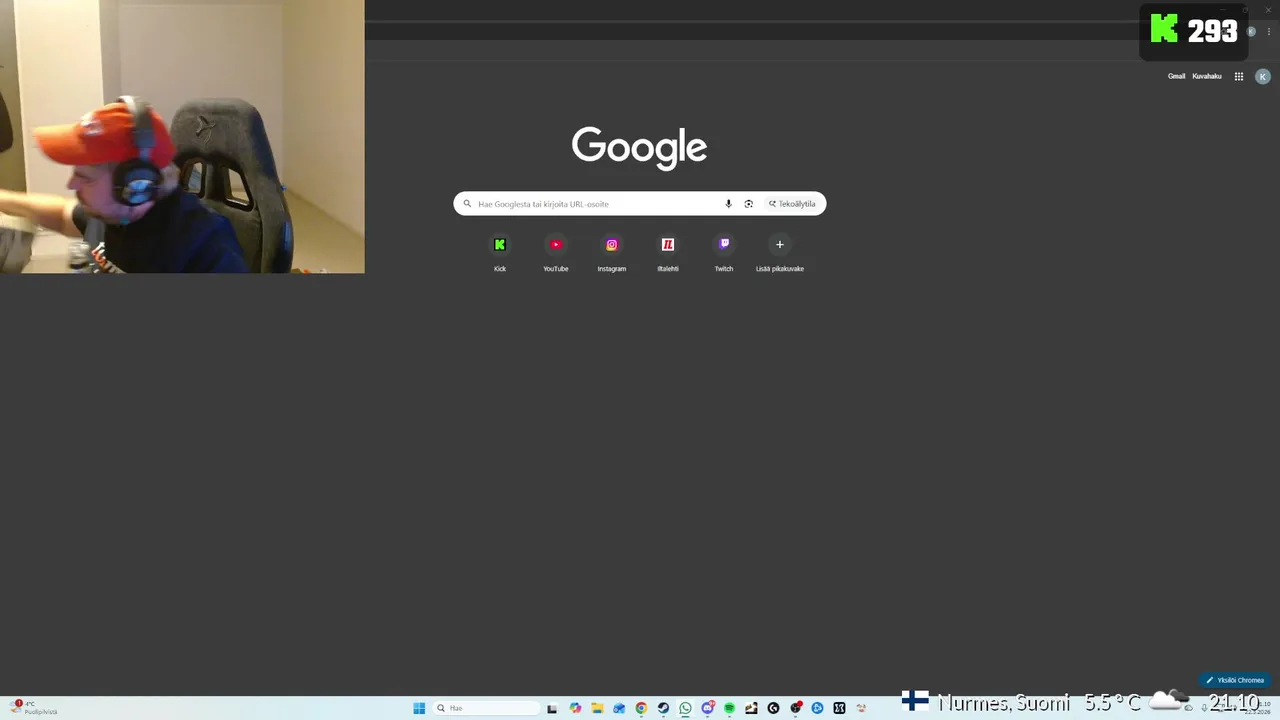Open the Windows Start menu
Viewport: 1280px width, 720px height.
(419, 708)
